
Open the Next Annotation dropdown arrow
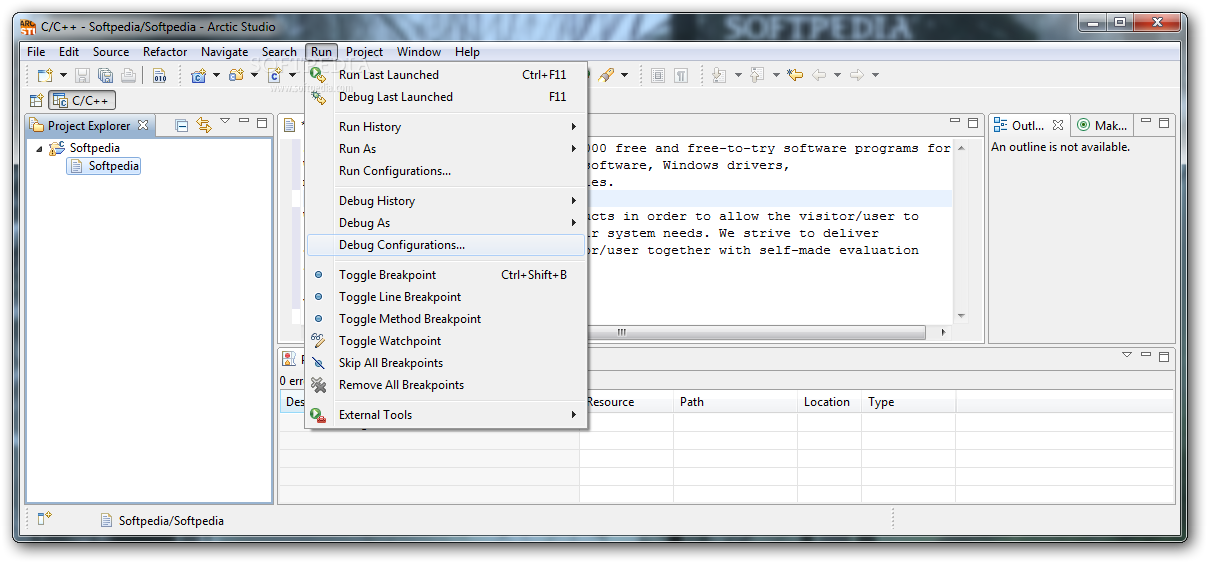click(738, 75)
